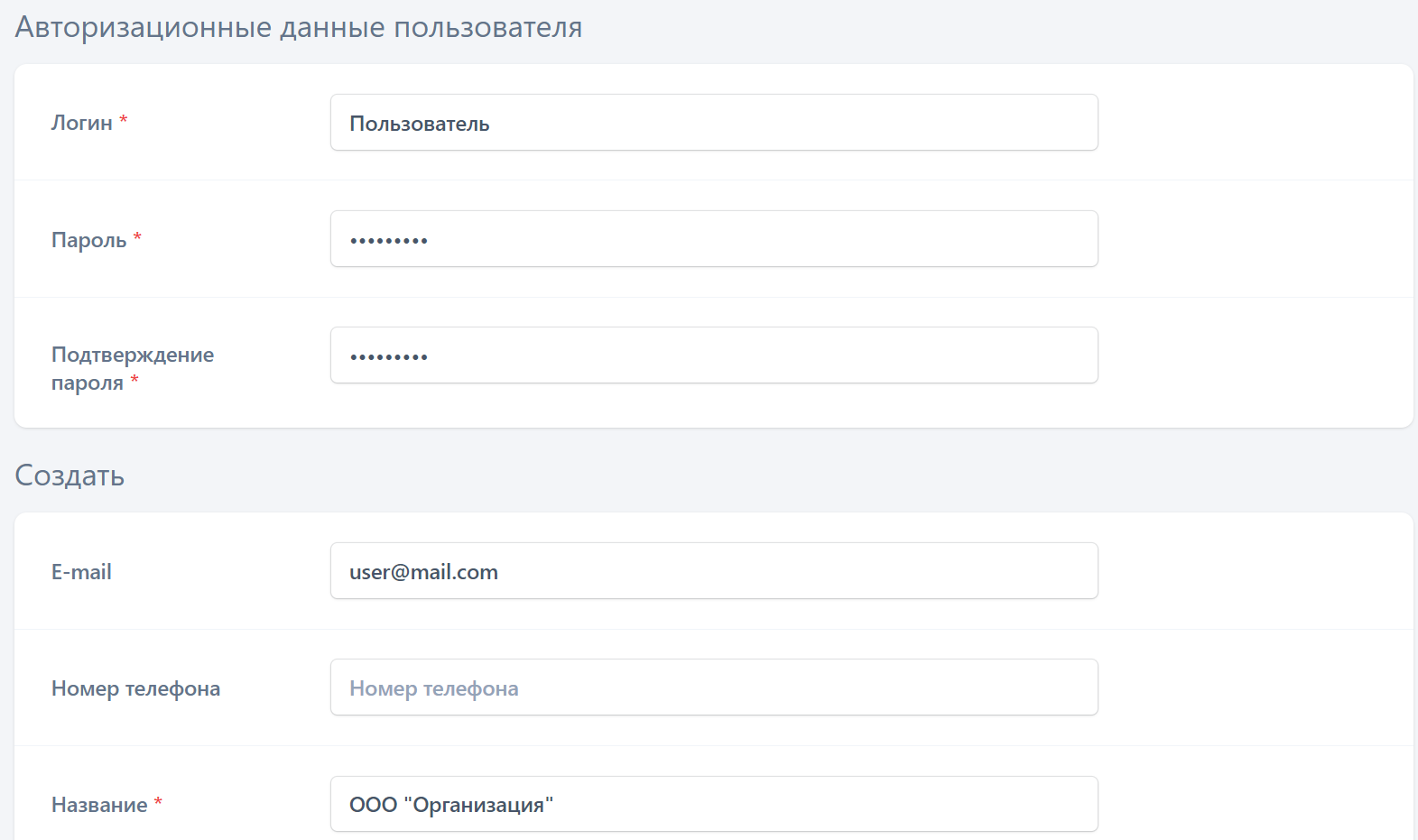Click the Логин field label
The height and width of the screenshot is (840, 1418).
(x=81, y=123)
